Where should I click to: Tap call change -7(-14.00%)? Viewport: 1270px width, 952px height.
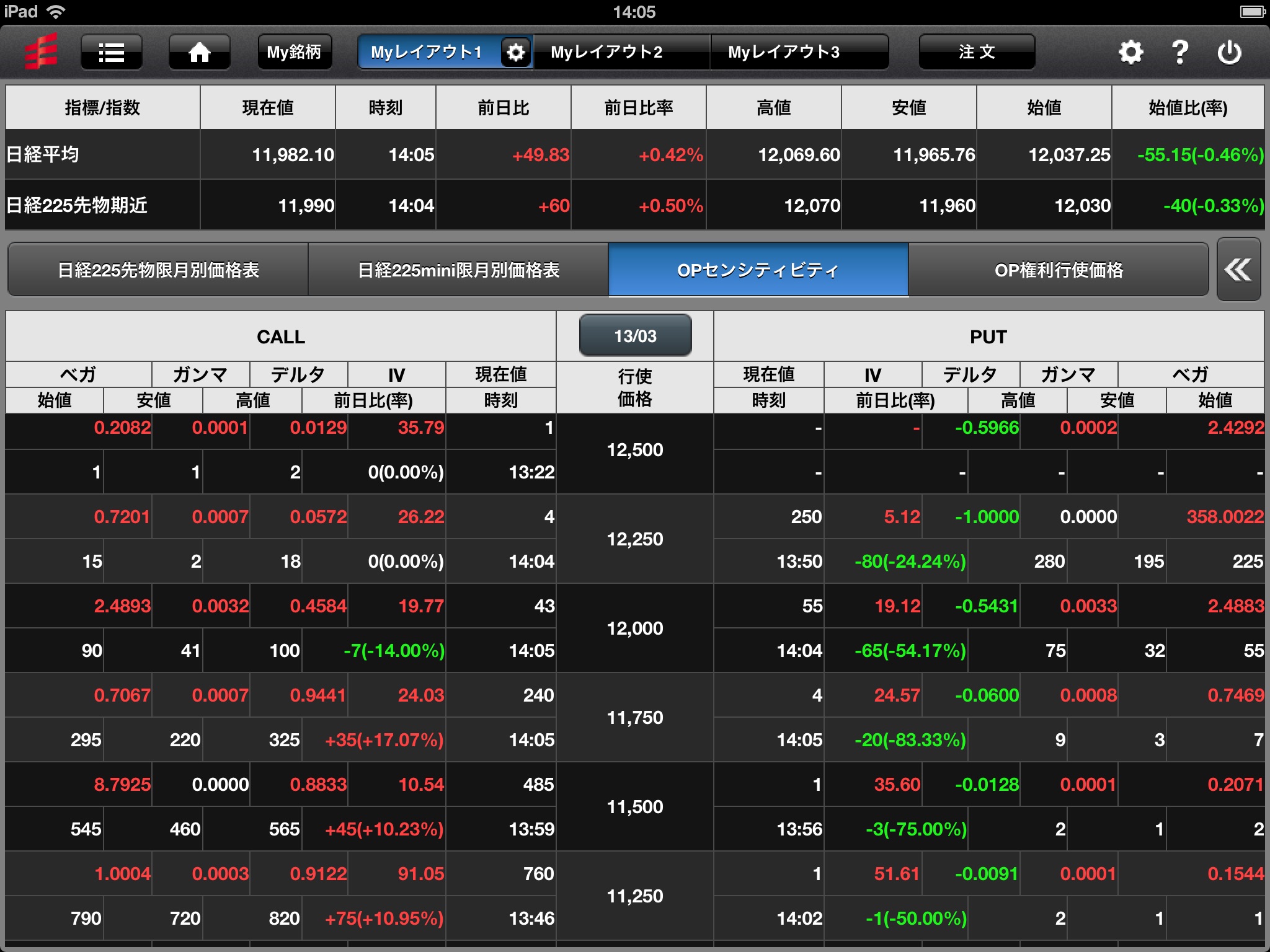[x=394, y=651]
